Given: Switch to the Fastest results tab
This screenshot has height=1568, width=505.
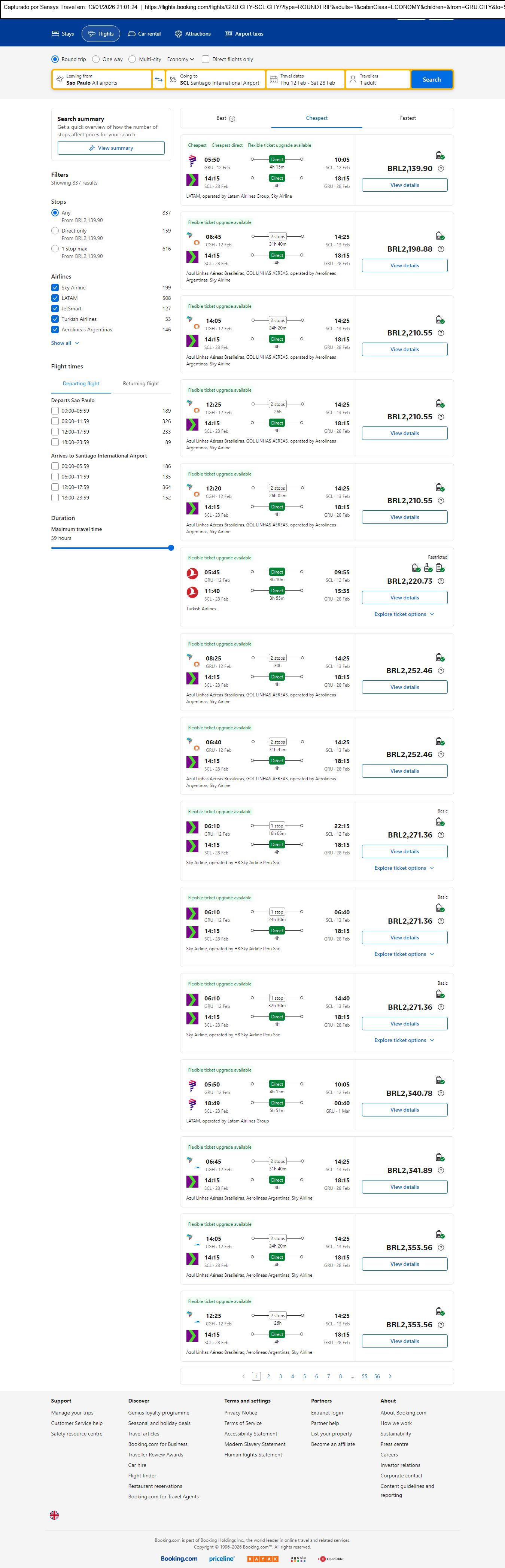Looking at the screenshot, I should point(408,118).
